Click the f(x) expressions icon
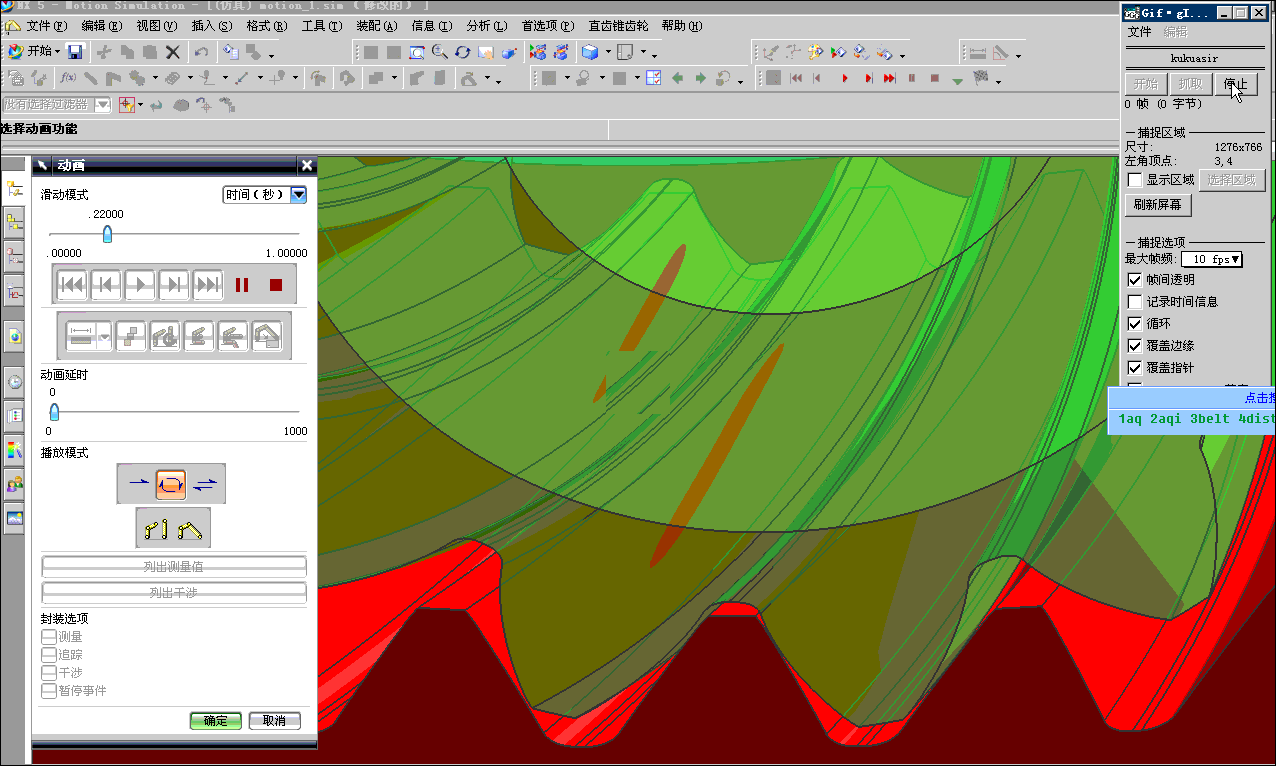This screenshot has width=1276, height=766. [x=68, y=78]
